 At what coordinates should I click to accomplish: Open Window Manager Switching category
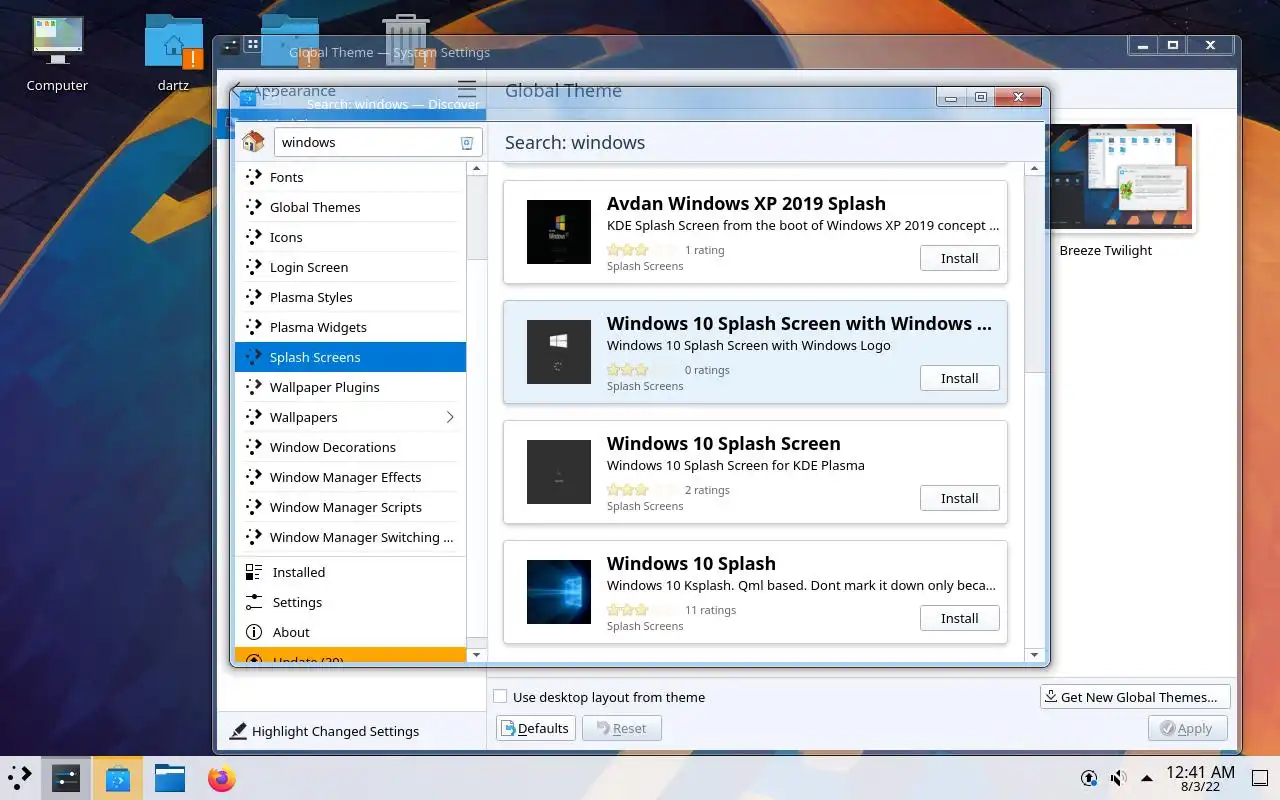click(350, 537)
